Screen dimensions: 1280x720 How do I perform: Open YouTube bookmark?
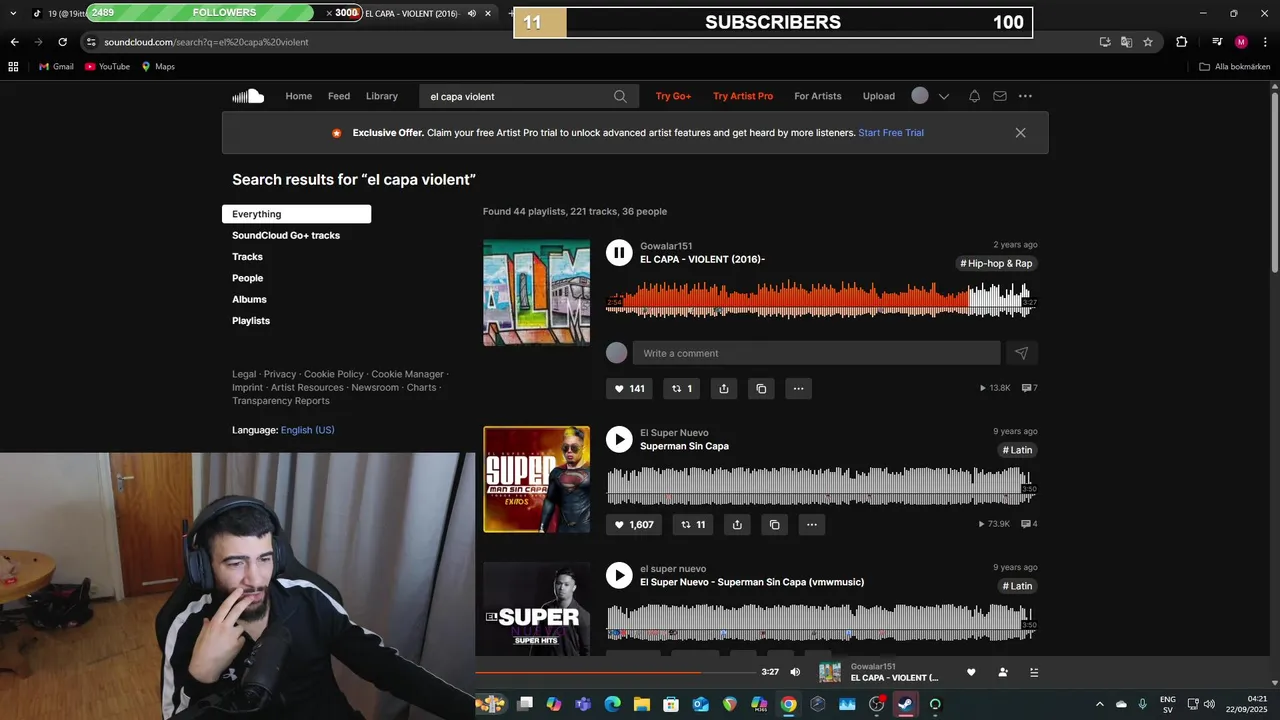[x=107, y=67]
